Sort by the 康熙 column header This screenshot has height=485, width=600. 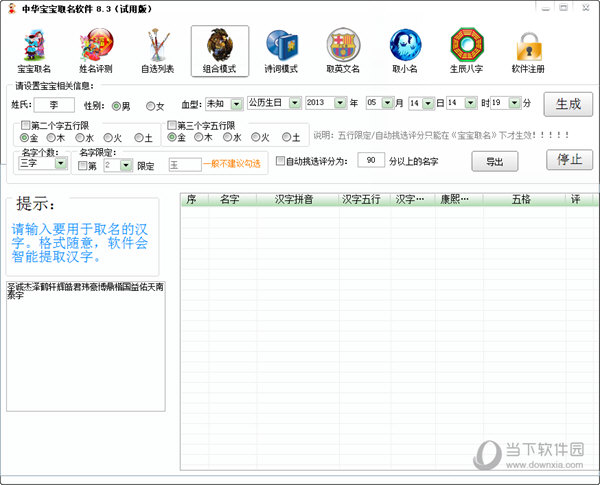459,199
